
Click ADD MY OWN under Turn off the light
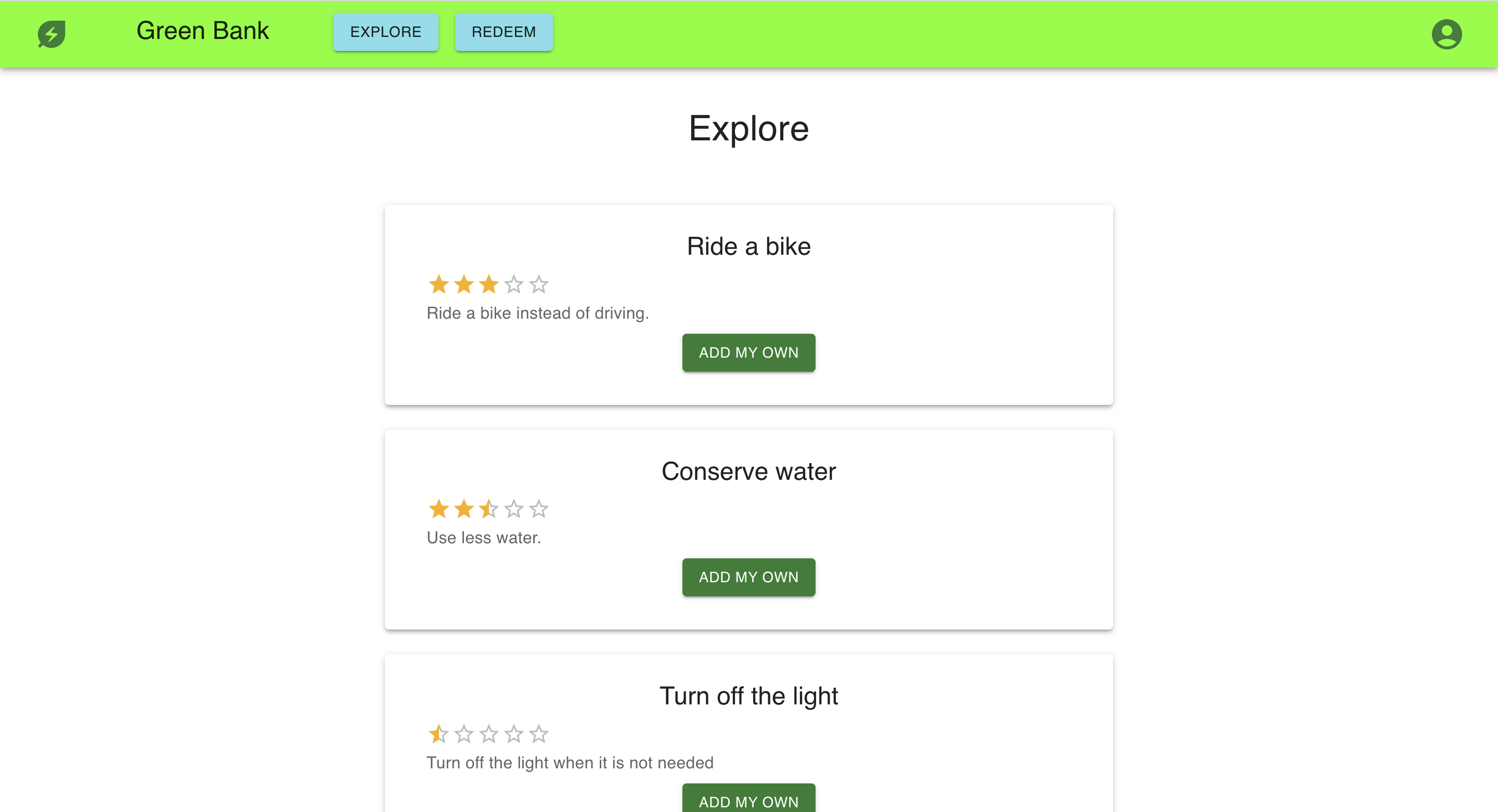tap(748, 802)
